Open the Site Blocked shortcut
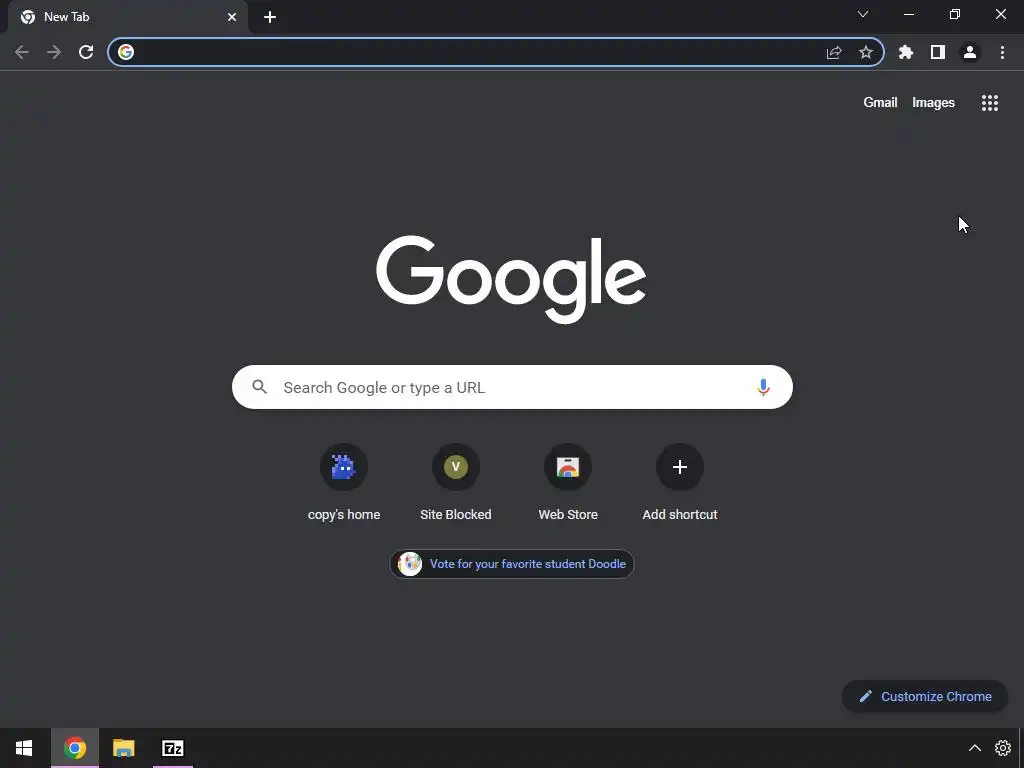1024x768 pixels. coord(456,482)
